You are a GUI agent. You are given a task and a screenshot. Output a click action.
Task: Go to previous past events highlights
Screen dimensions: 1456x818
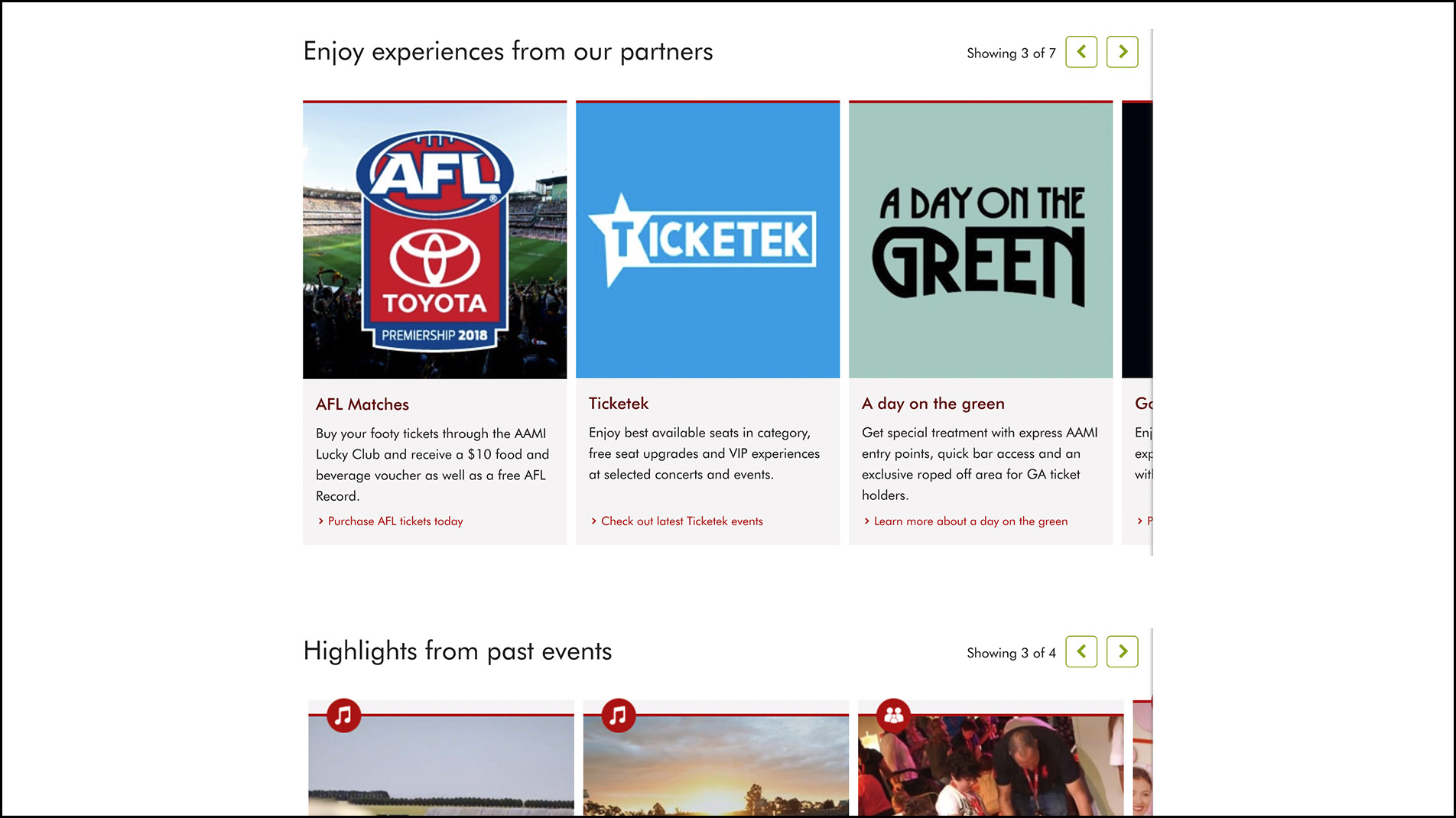[x=1081, y=651]
